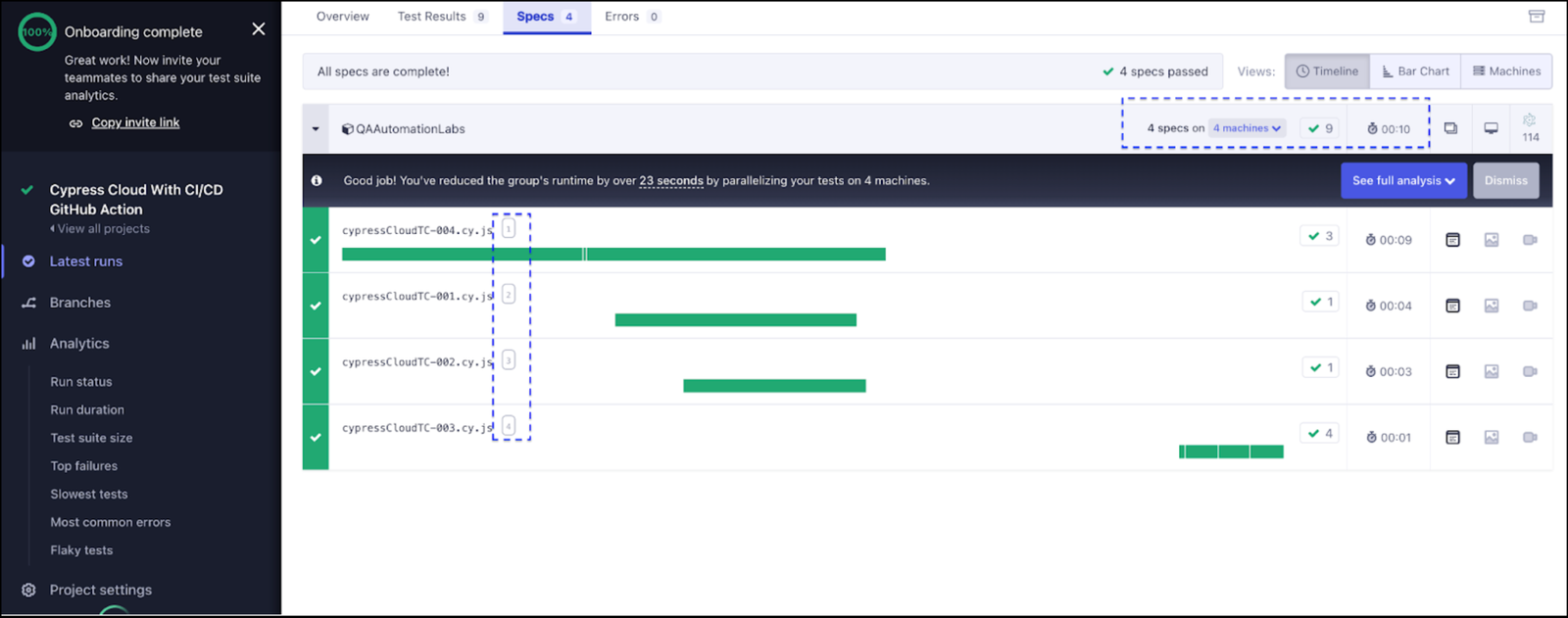Click the info icon in the banner
This screenshot has width=1568, height=618.
pos(317,180)
